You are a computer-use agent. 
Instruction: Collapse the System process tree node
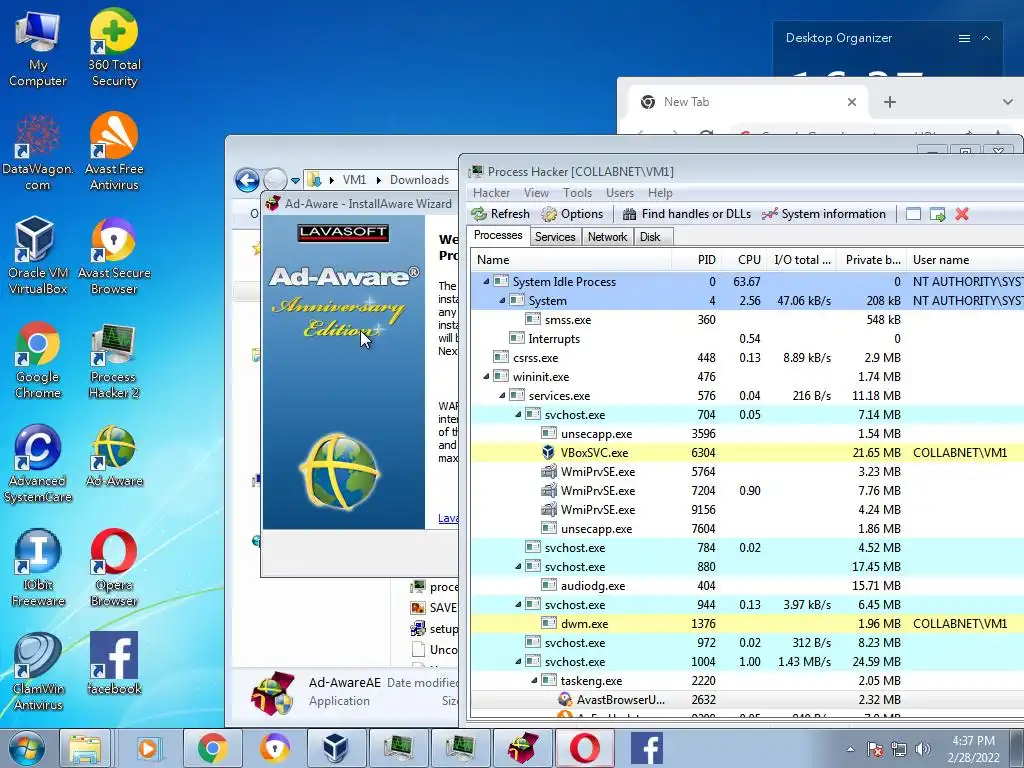tap(502, 300)
